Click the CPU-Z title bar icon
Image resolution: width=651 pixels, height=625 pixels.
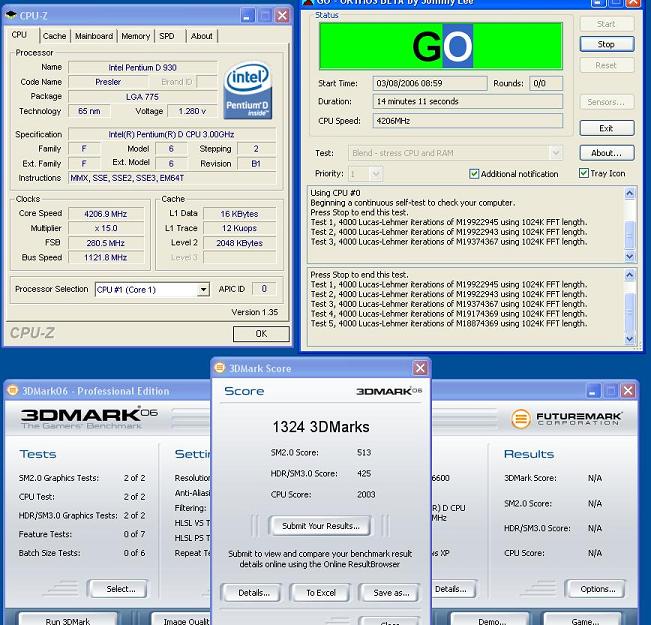click(11, 15)
